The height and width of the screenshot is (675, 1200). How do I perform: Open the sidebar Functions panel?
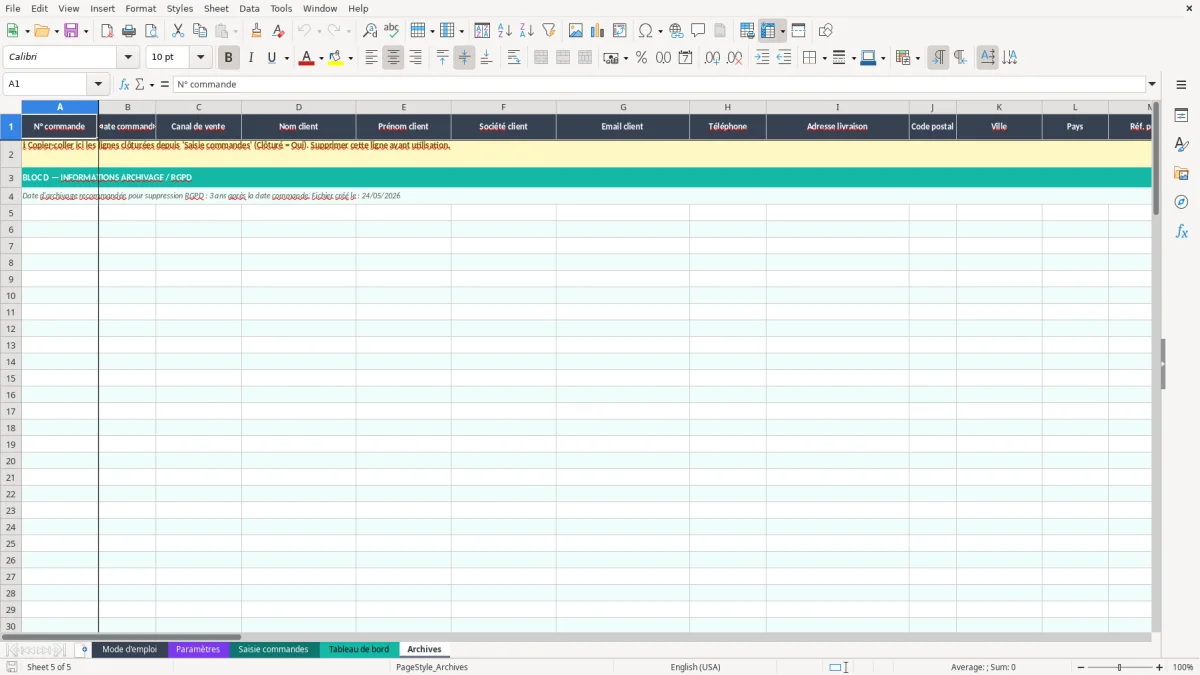[1181, 231]
